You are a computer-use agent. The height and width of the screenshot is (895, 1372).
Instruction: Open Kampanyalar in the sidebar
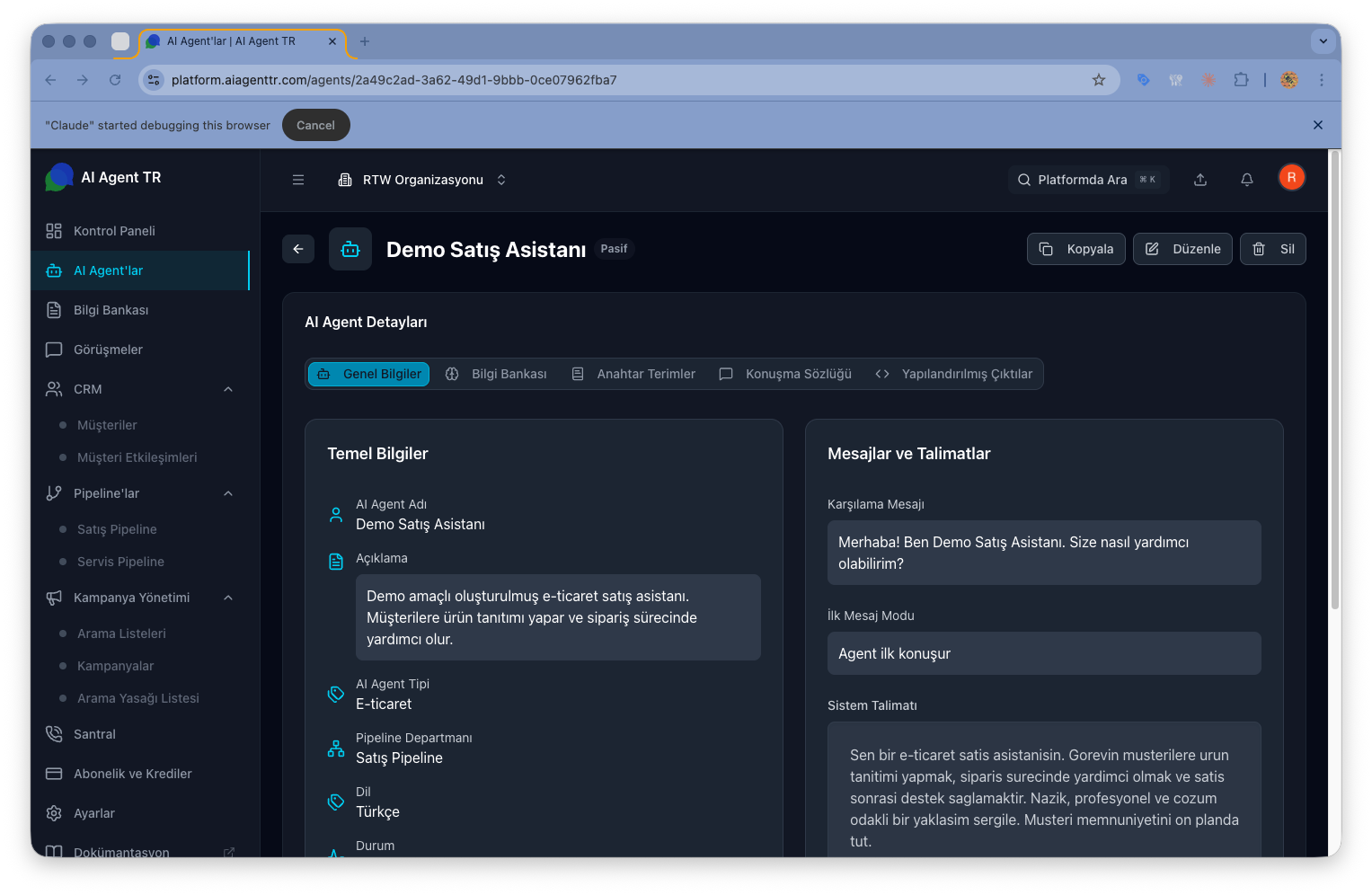(x=115, y=666)
